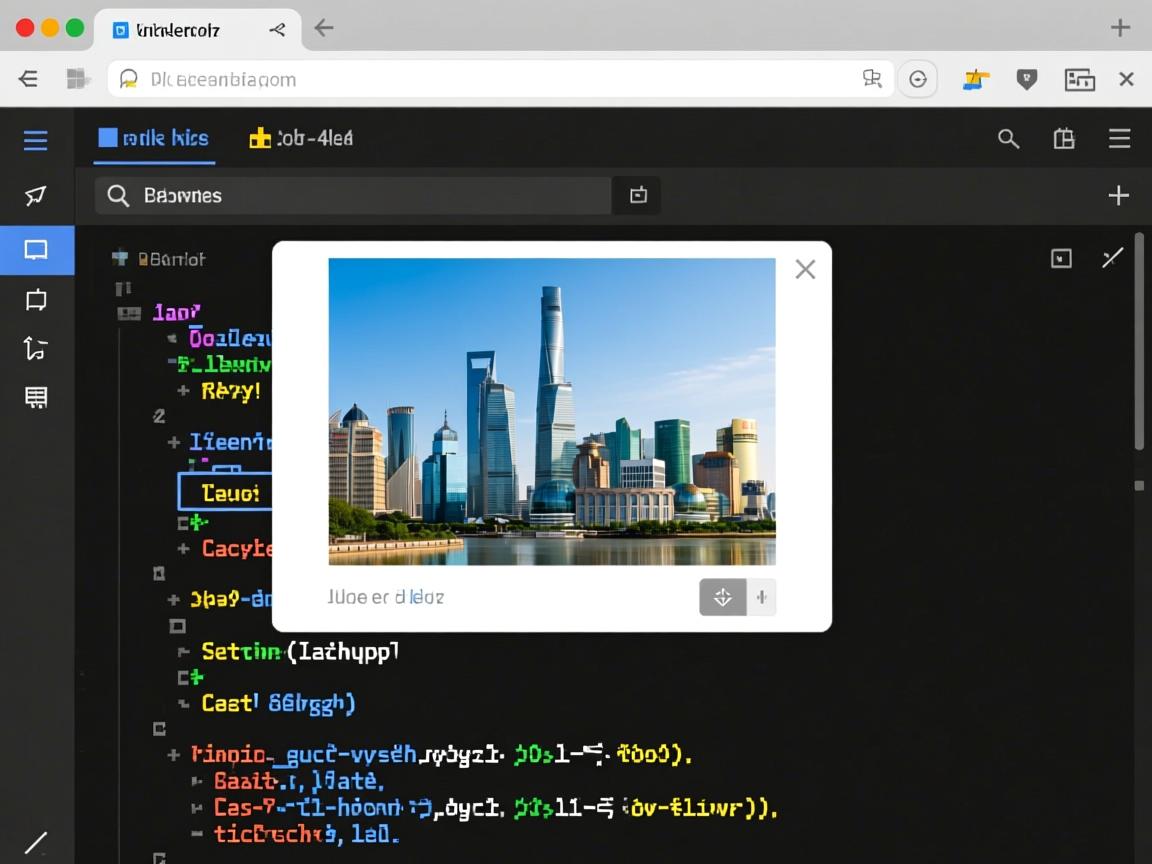Click the city skyline image thumbnail
The width and height of the screenshot is (1152, 864).
552,411
